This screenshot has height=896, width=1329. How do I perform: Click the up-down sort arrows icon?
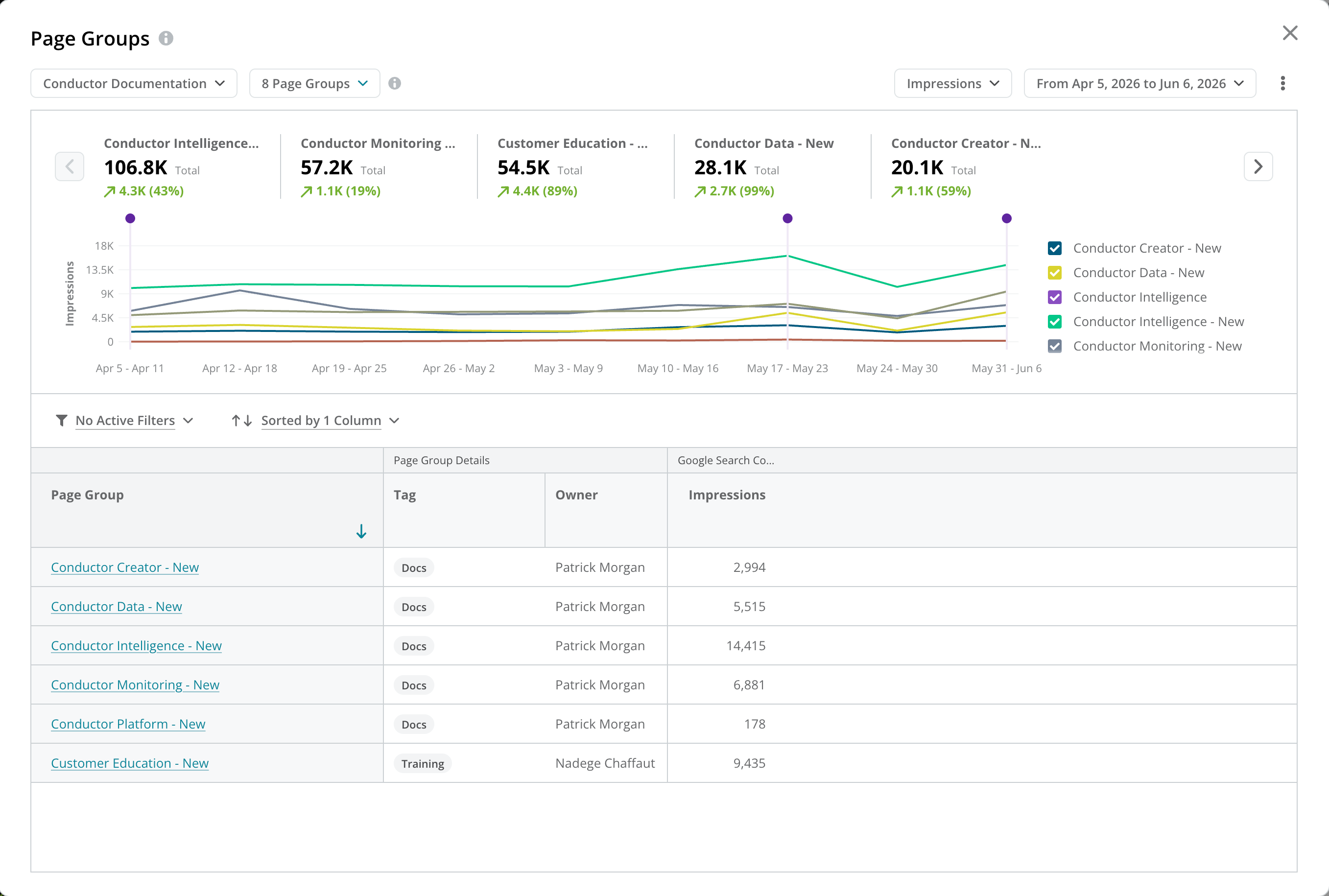tap(242, 421)
